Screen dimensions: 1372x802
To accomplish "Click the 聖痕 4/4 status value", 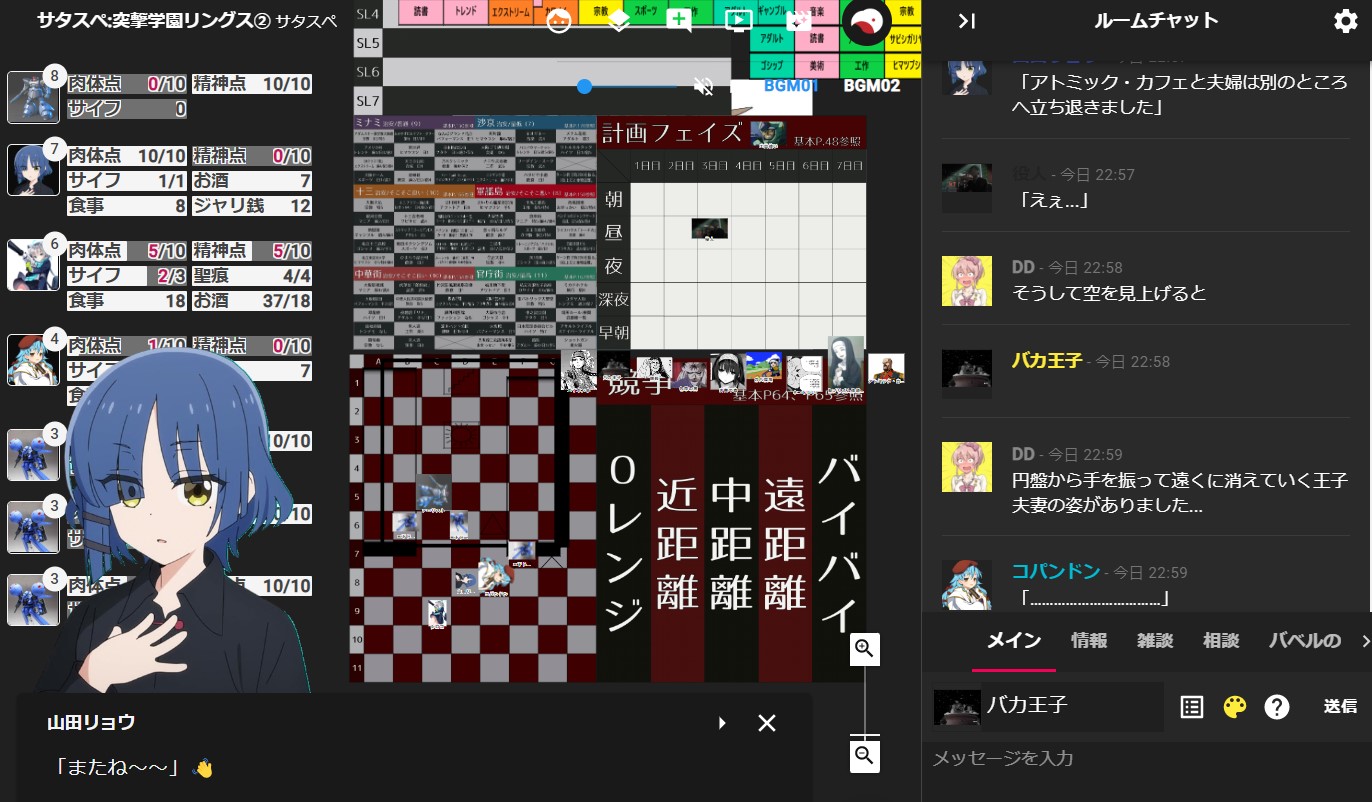I will click(x=252, y=275).
